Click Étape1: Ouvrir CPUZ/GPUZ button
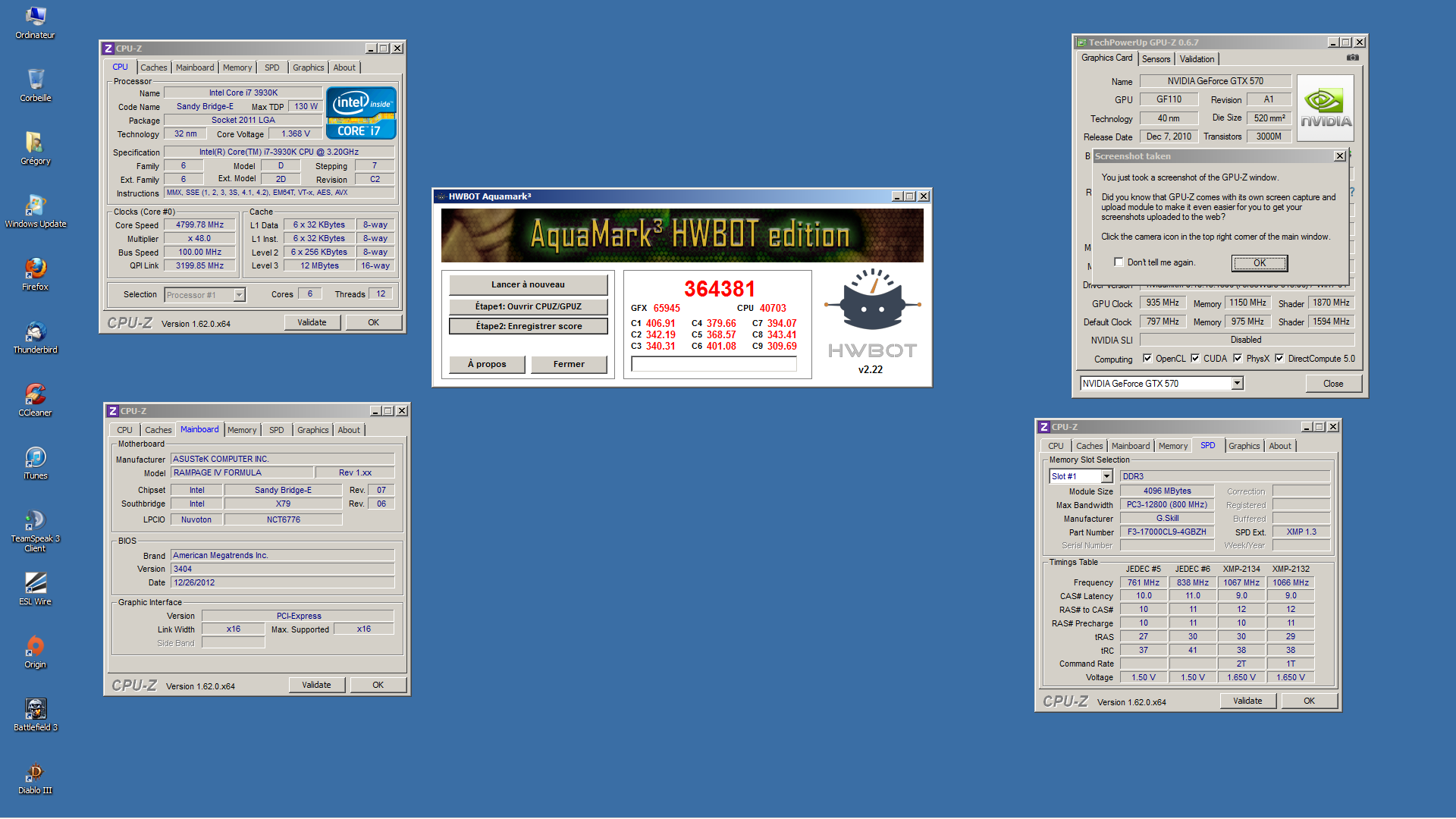1456x819 pixels. tap(528, 306)
